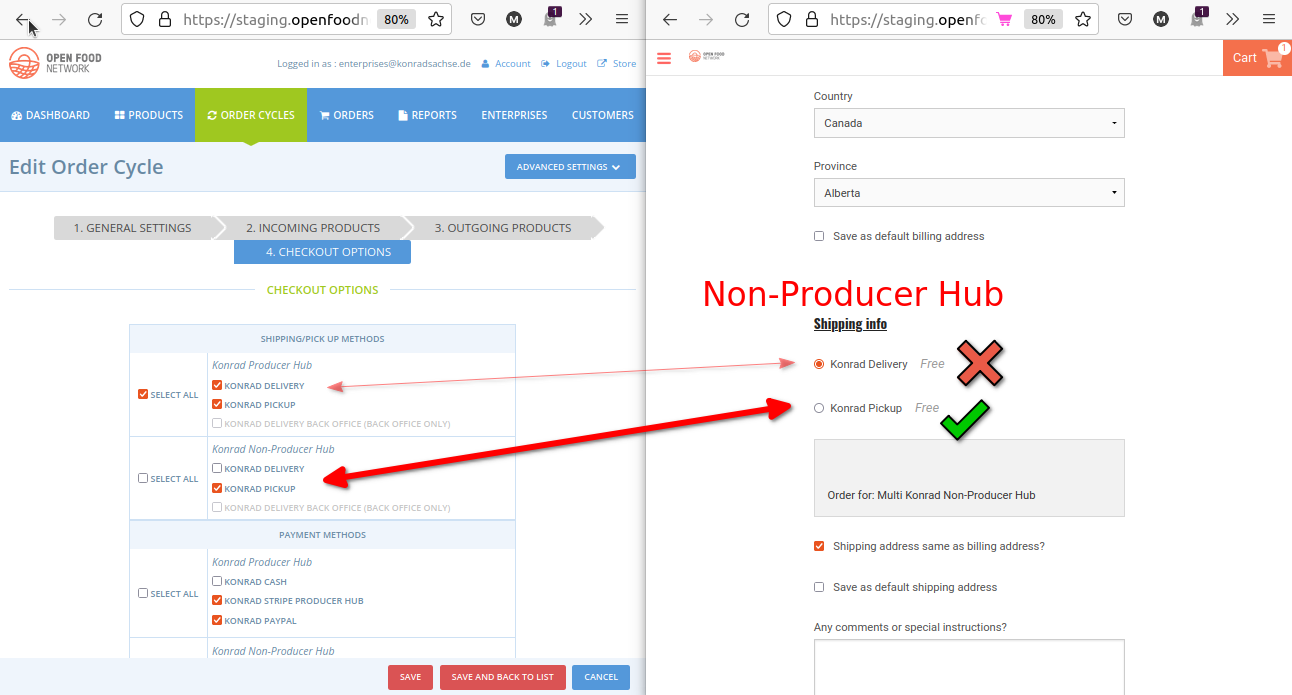The height and width of the screenshot is (695, 1292).
Task: Open the red shopfront hamburger menu
Action: click(664, 59)
